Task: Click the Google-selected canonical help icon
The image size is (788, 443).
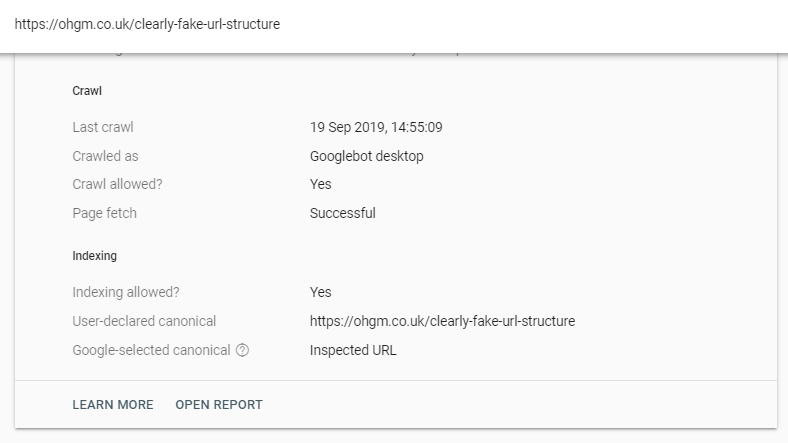Action: 242,350
